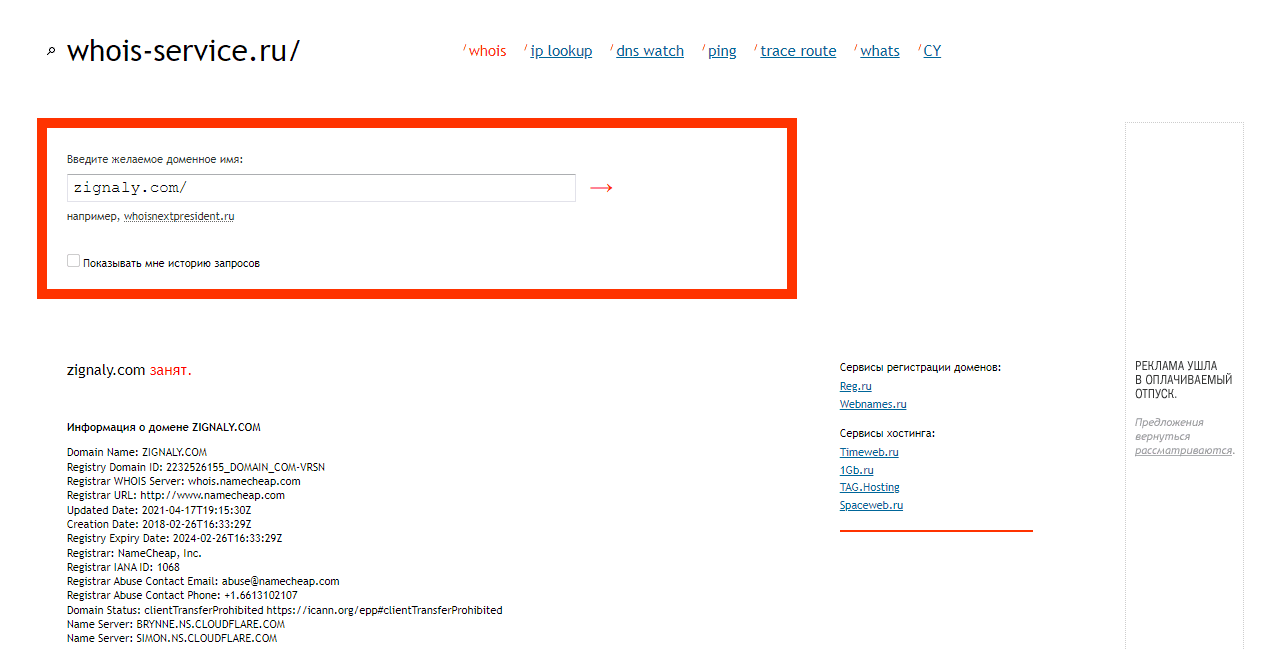Go to the dns watch page
Image resolution: width=1278 pixels, height=649 pixels.
point(650,51)
